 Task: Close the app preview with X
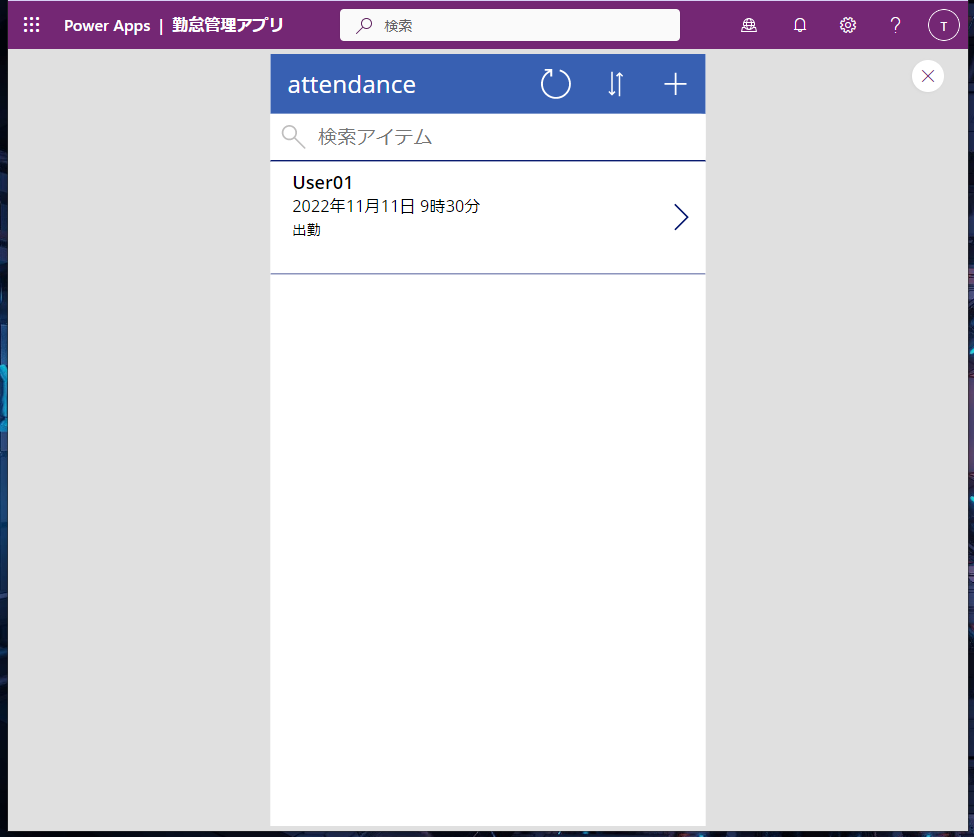click(927, 76)
